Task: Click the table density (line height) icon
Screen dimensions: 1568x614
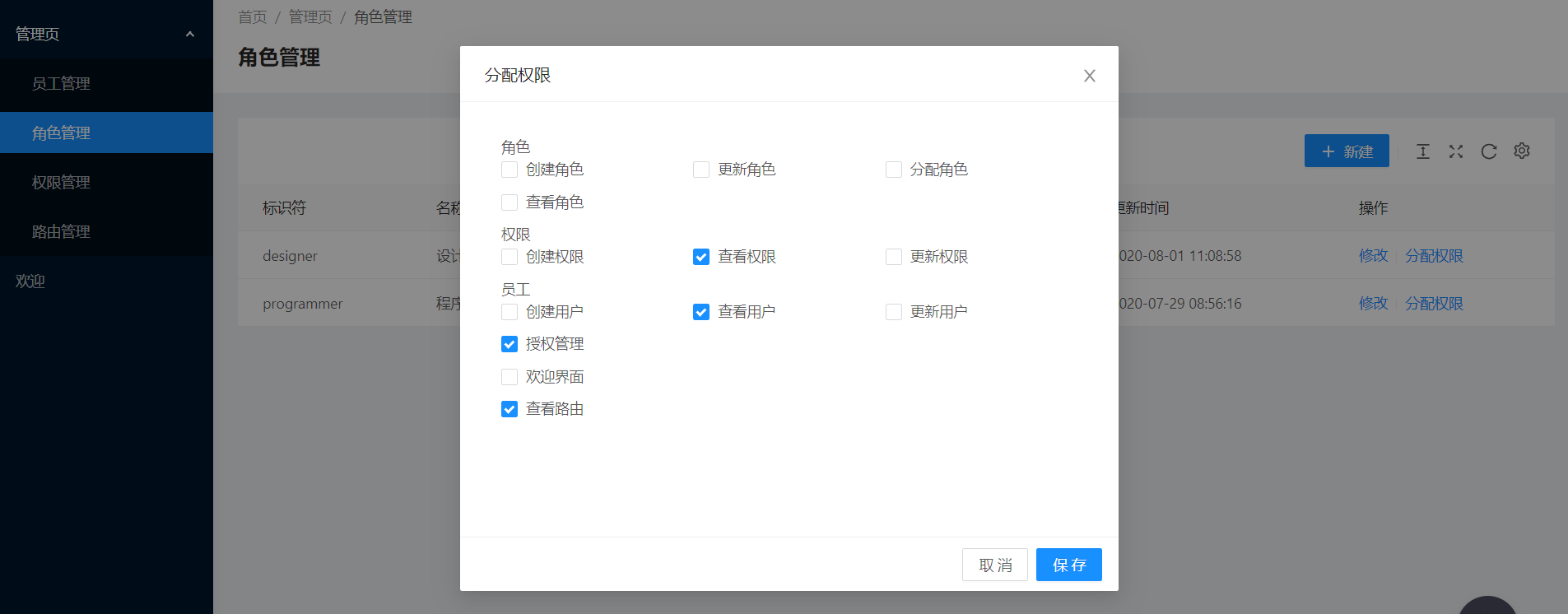Action: point(1422,151)
